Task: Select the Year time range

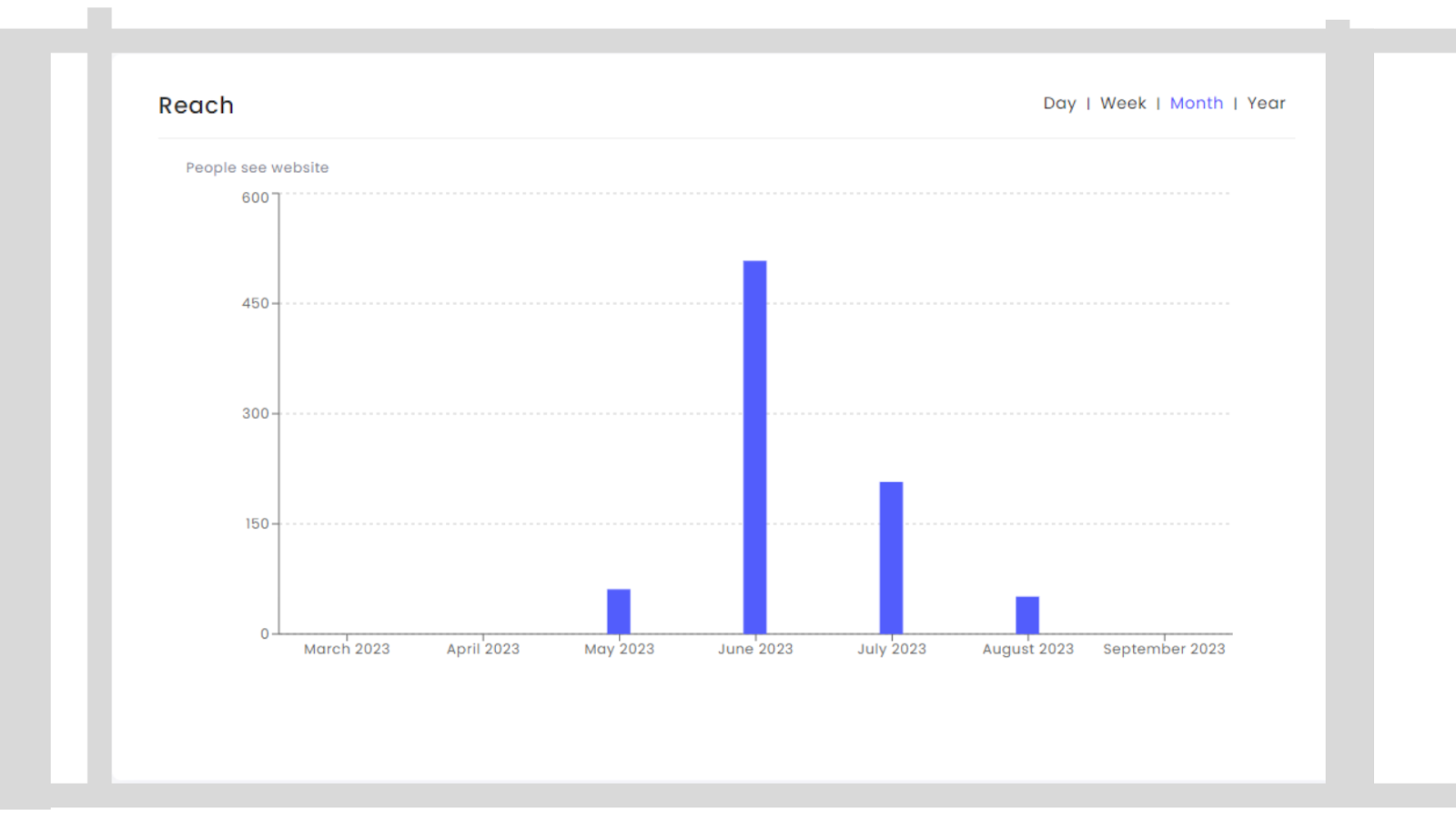Action: (x=1266, y=104)
